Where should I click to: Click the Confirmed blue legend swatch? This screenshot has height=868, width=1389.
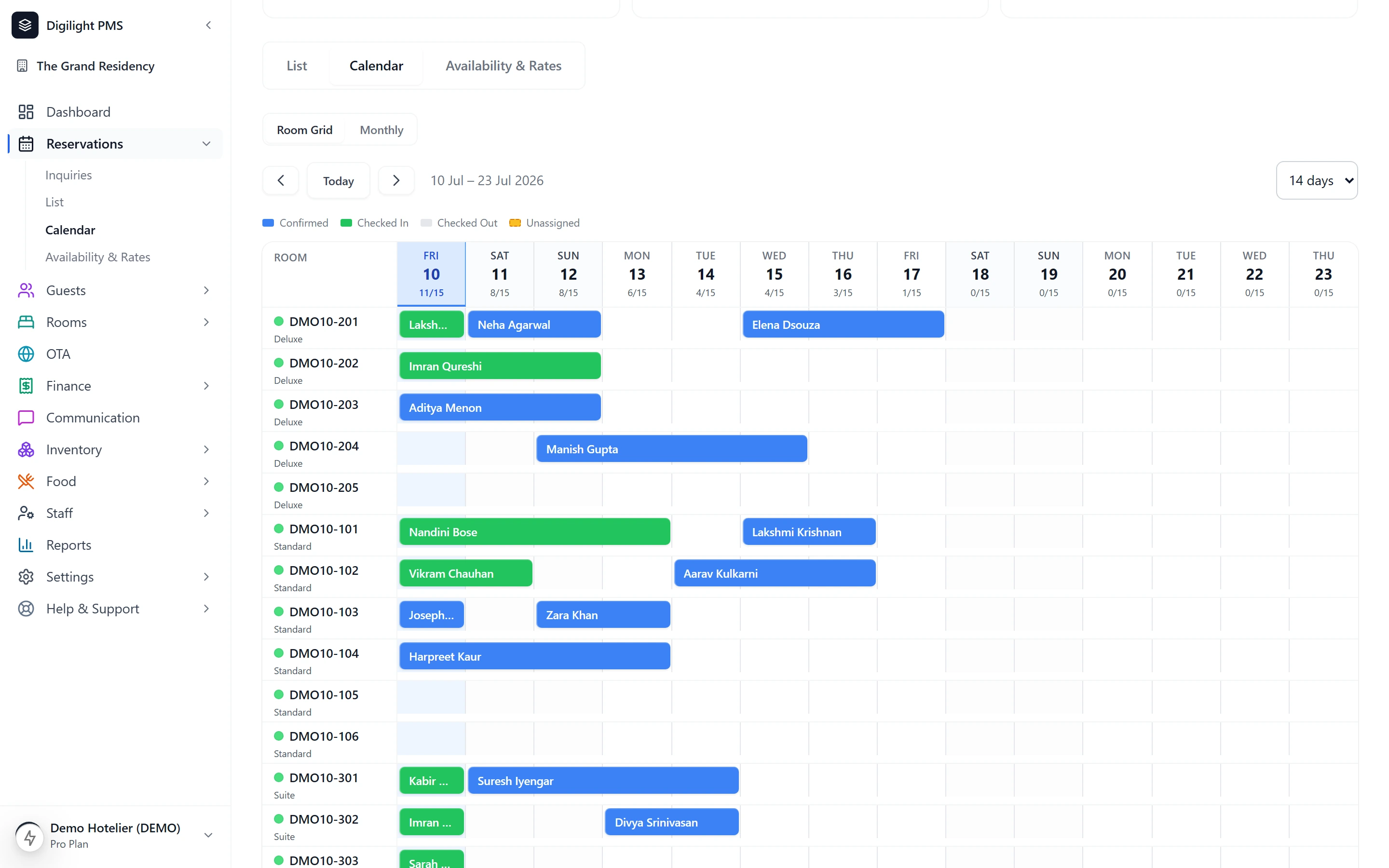268,223
